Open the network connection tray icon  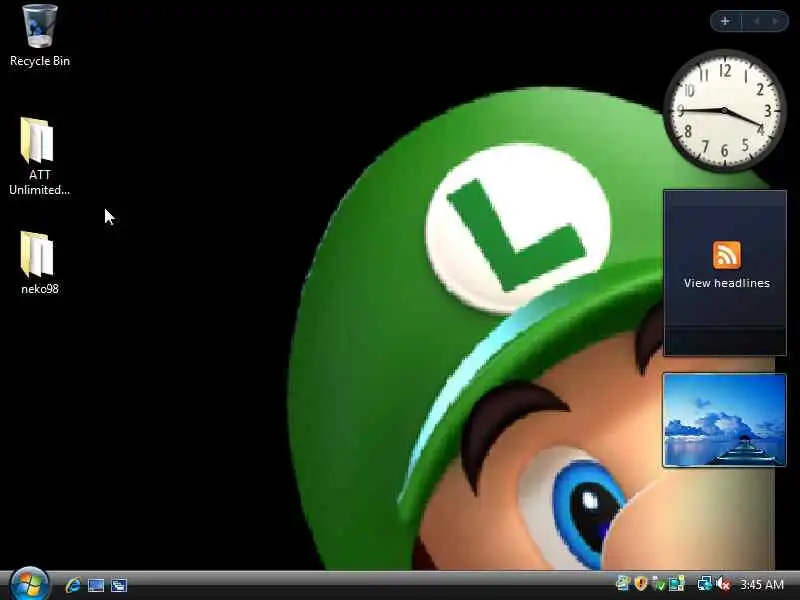(705, 584)
